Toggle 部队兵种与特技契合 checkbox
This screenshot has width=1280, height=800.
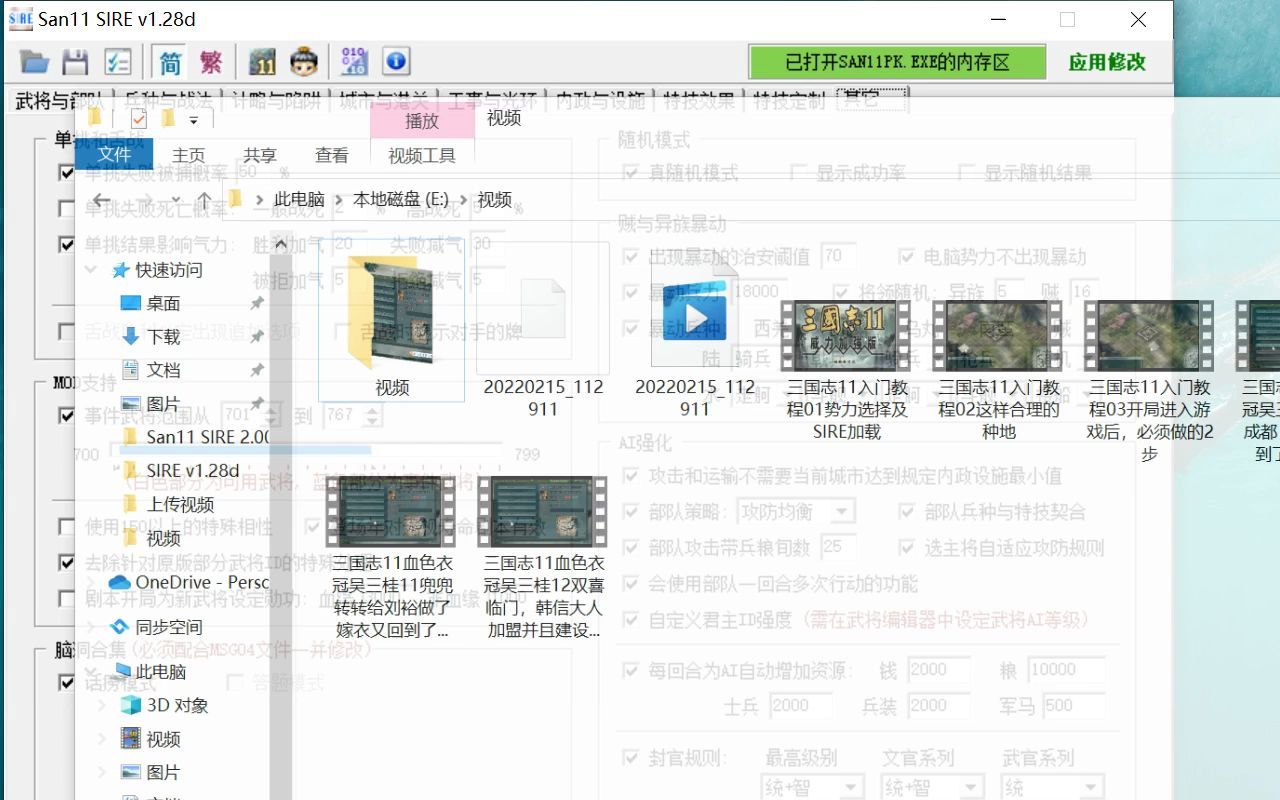pyautogui.click(x=906, y=512)
